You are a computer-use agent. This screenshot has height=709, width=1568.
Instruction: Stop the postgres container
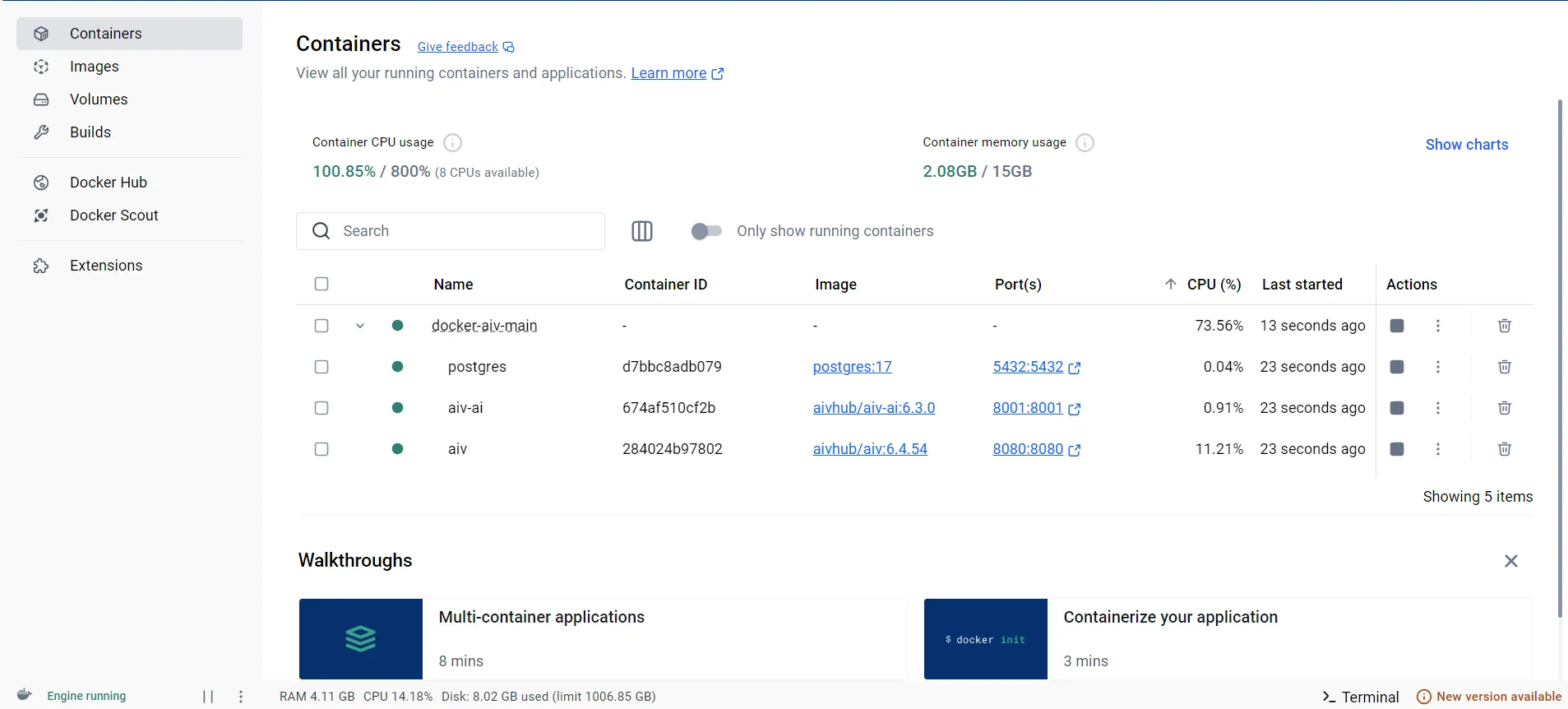point(1397,367)
